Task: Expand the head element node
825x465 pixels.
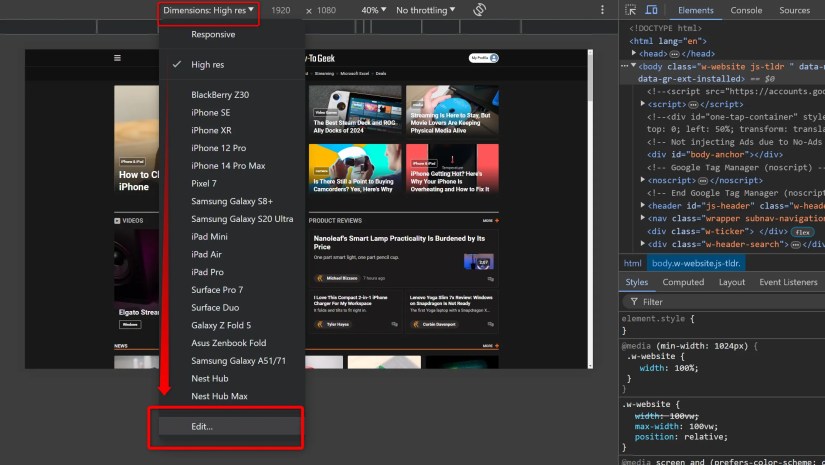Action: click(634, 53)
